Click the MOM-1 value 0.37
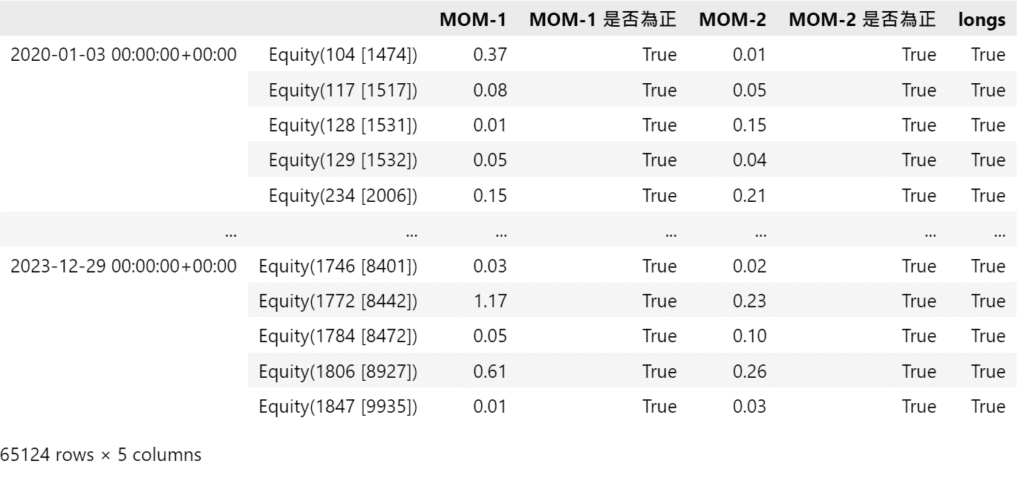 click(x=490, y=55)
